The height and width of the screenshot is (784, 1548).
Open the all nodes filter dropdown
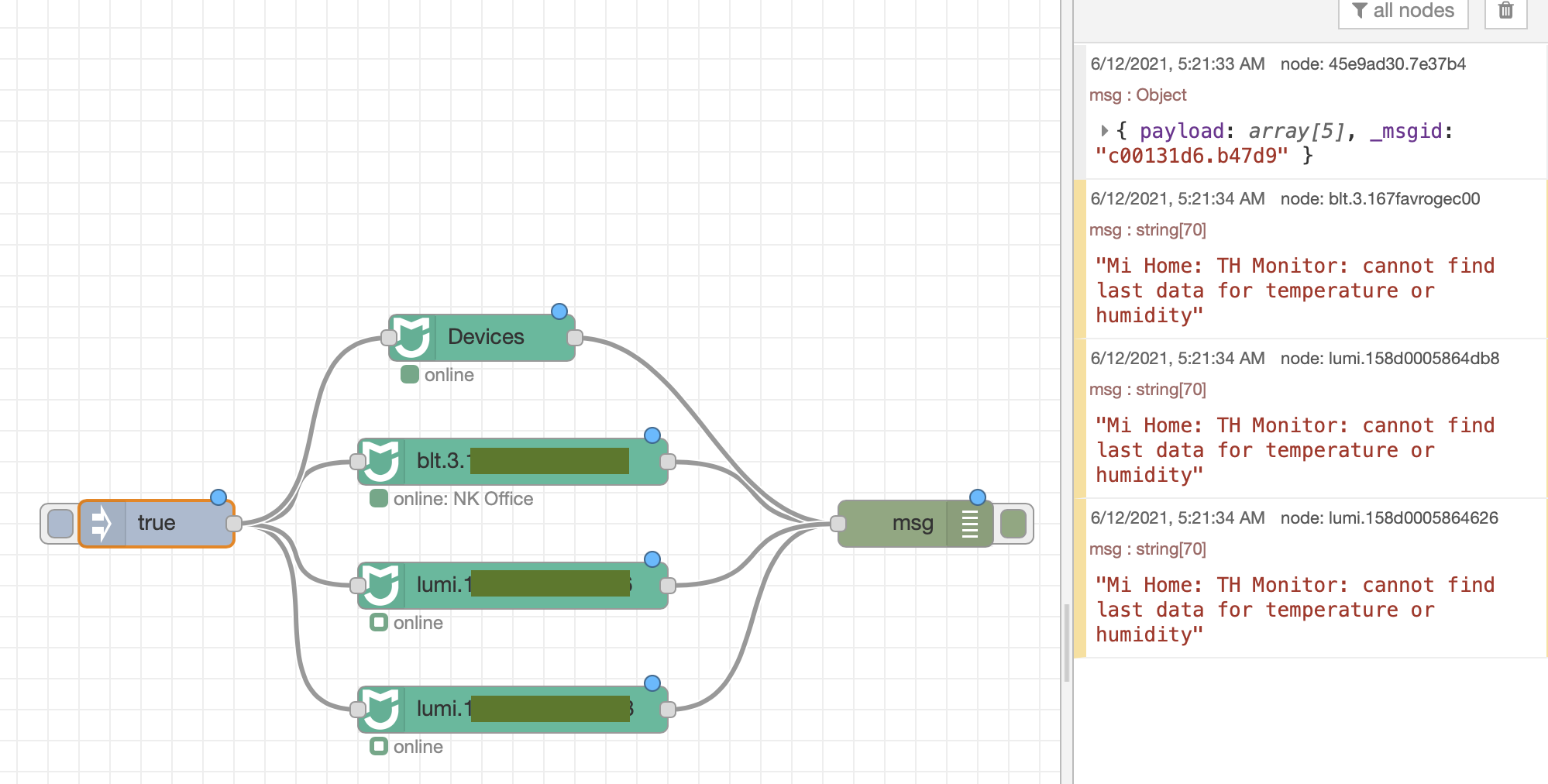[x=1402, y=11]
